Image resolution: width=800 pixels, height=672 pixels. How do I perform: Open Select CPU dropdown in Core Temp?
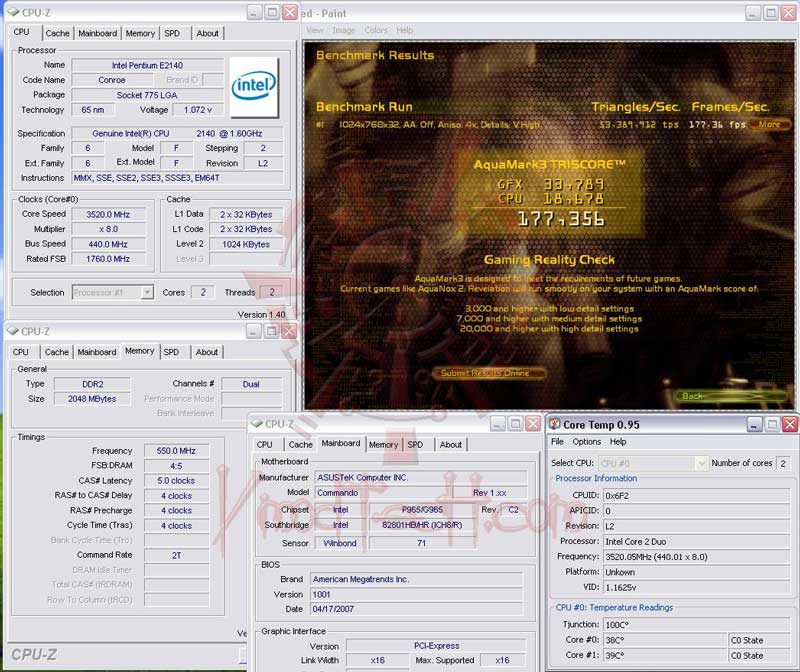(x=702, y=463)
